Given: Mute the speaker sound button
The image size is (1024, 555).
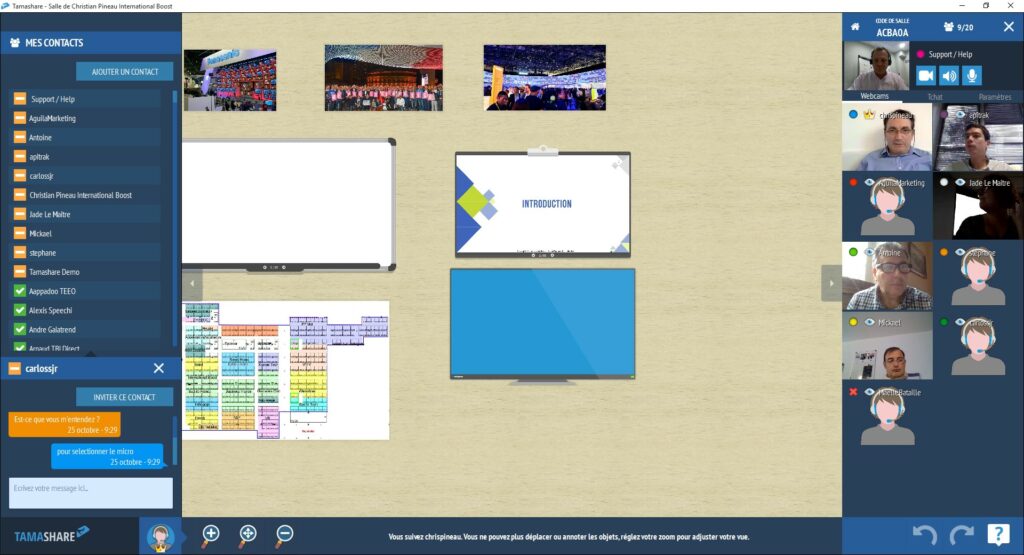Looking at the screenshot, I should click(x=949, y=75).
